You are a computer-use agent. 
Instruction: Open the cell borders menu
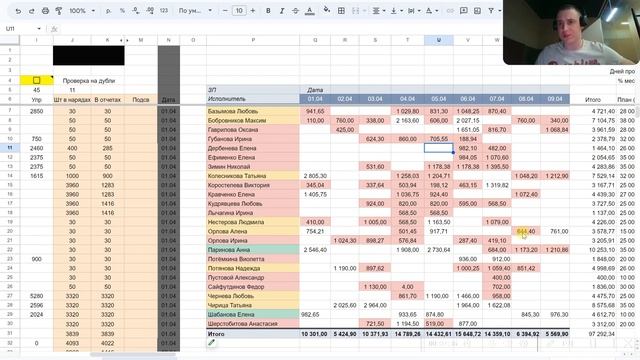tap(341, 11)
